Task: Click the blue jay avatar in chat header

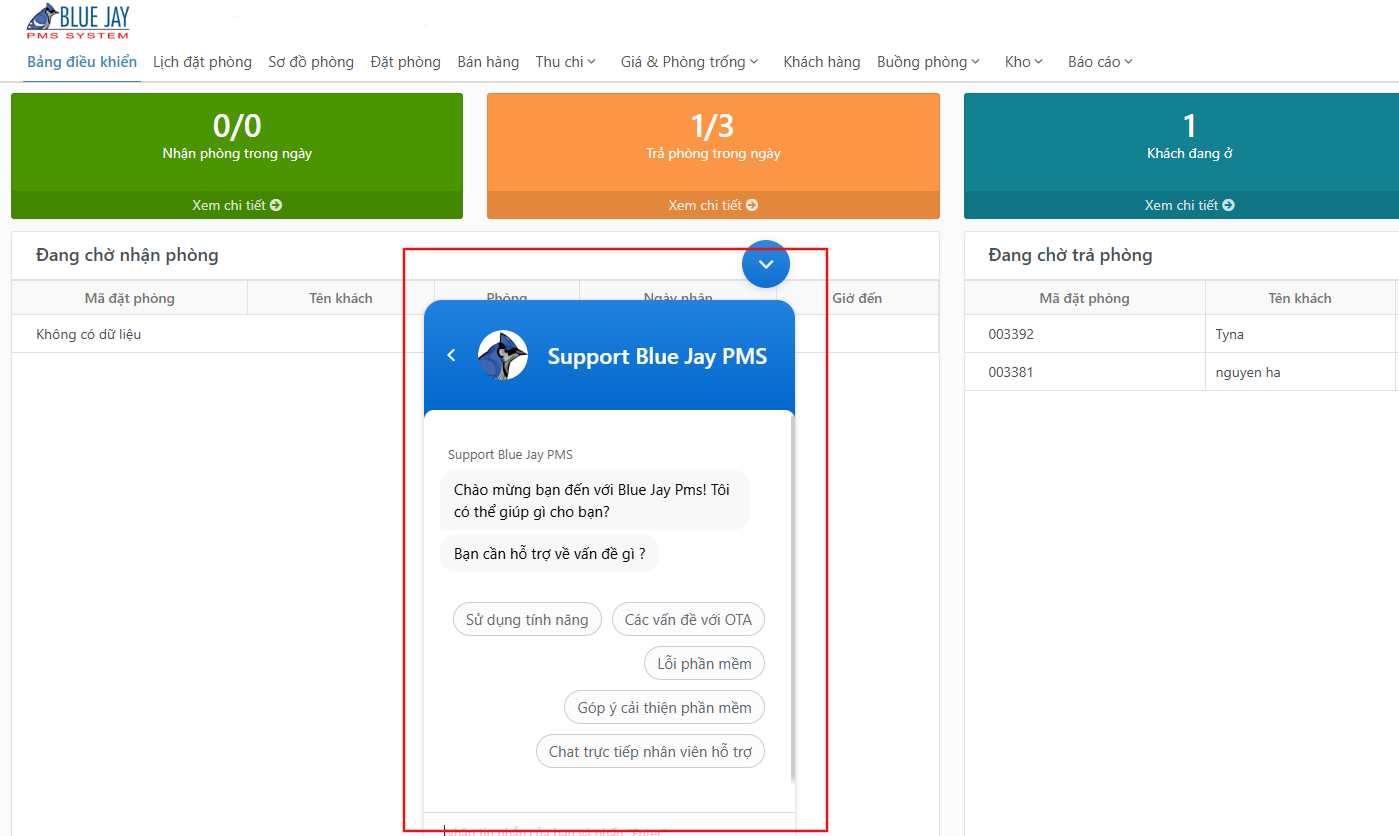Action: pos(503,355)
